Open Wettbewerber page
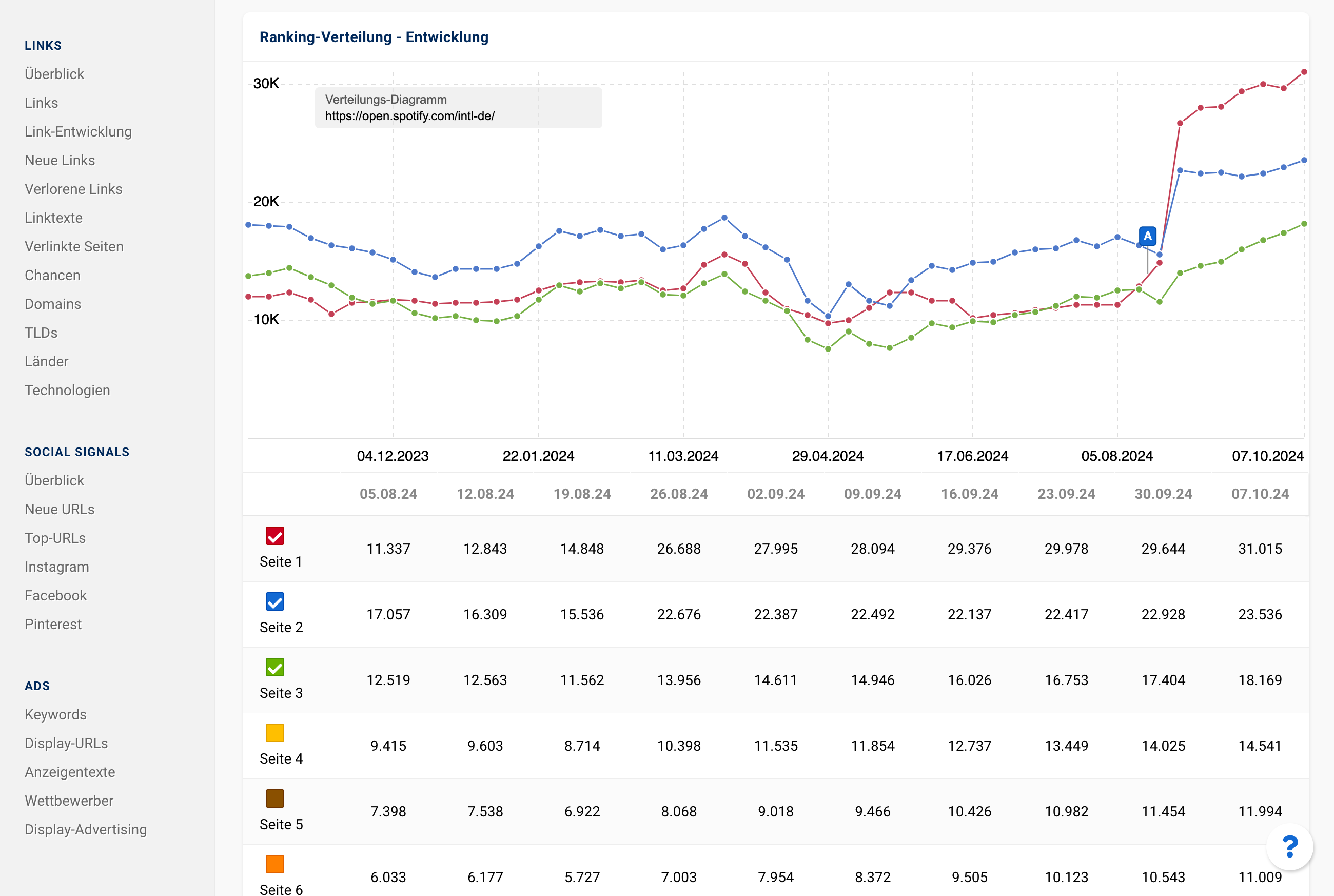1334x896 pixels. 69,801
